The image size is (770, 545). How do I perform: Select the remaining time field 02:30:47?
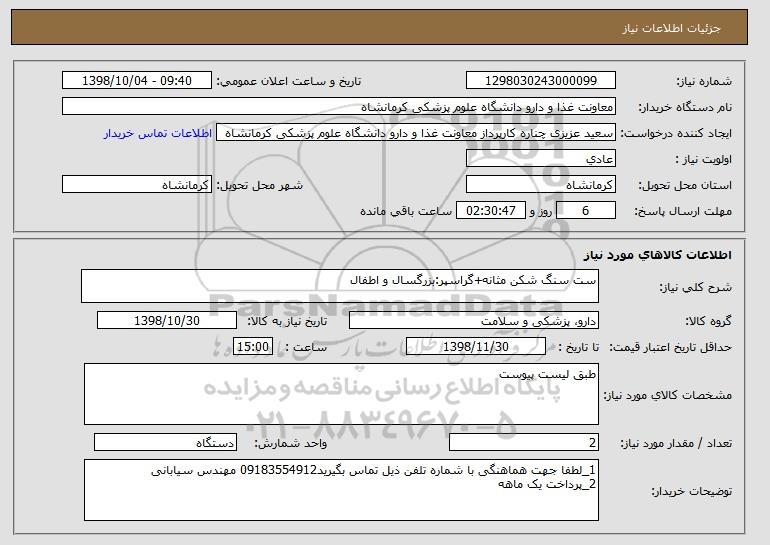coord(491,211)
